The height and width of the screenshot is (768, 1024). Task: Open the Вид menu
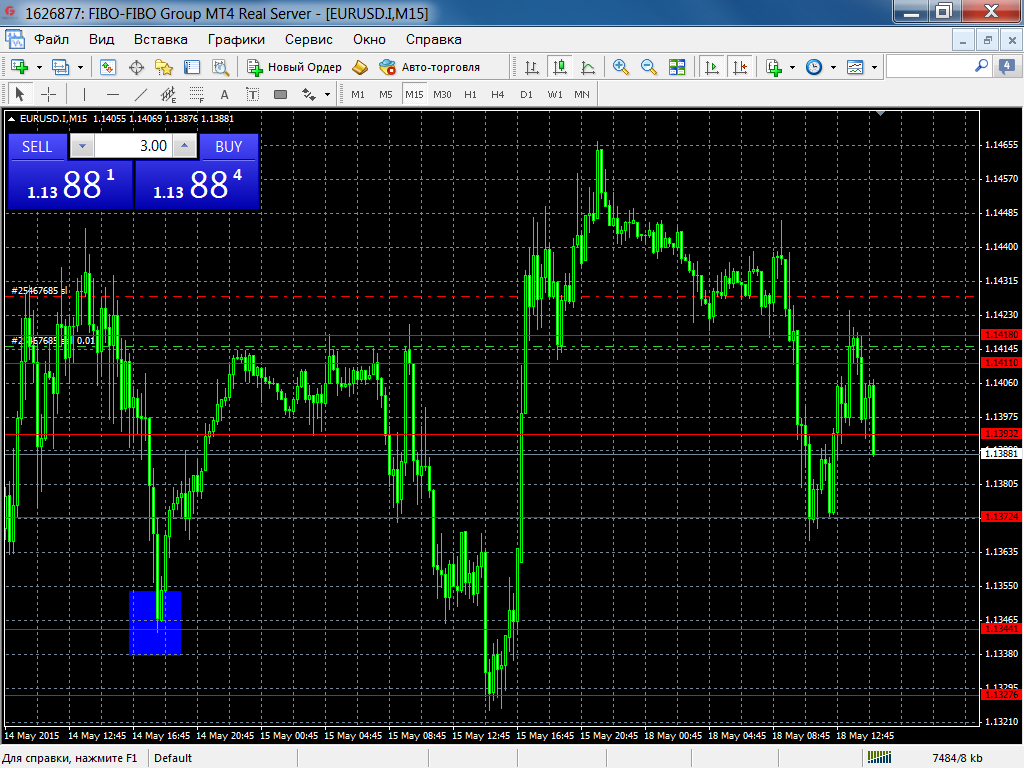pos(101,39)
